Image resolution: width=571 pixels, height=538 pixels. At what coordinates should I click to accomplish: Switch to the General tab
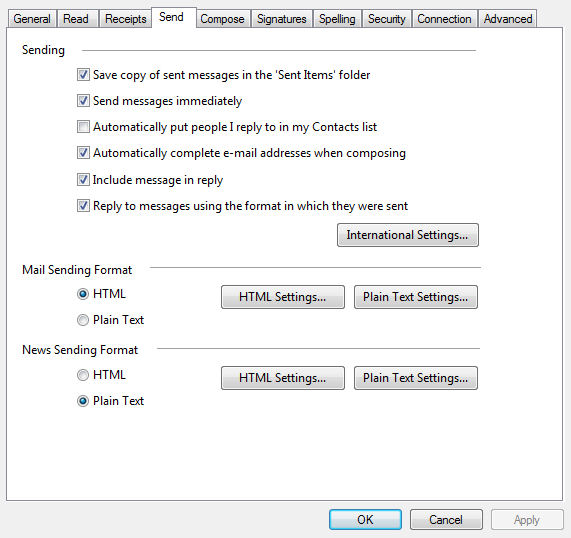[32, 19]
